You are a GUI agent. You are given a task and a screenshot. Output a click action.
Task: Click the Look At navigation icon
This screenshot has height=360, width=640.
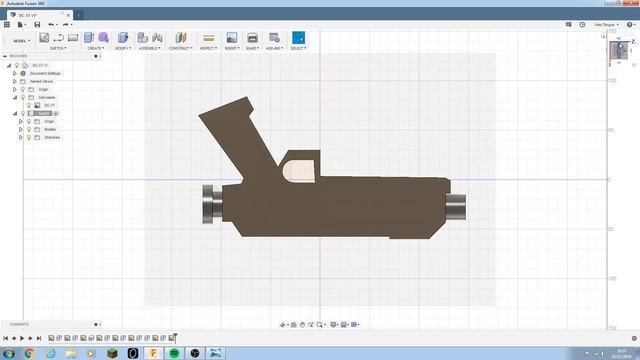pos(293,324)
